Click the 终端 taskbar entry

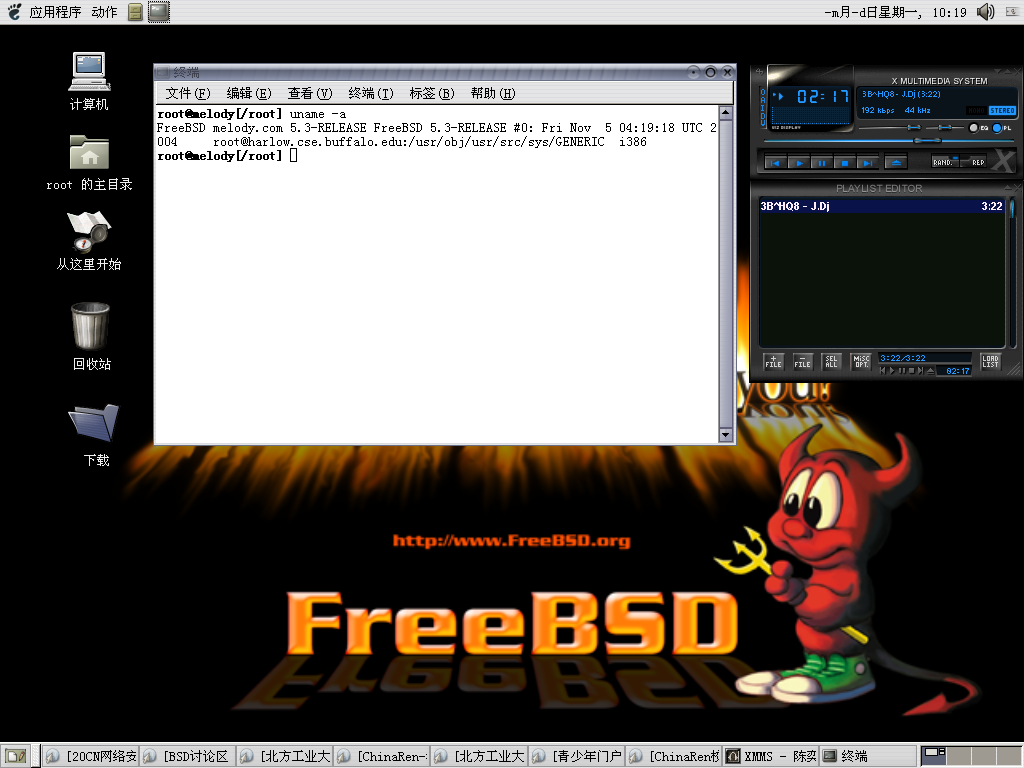[868, 756]
